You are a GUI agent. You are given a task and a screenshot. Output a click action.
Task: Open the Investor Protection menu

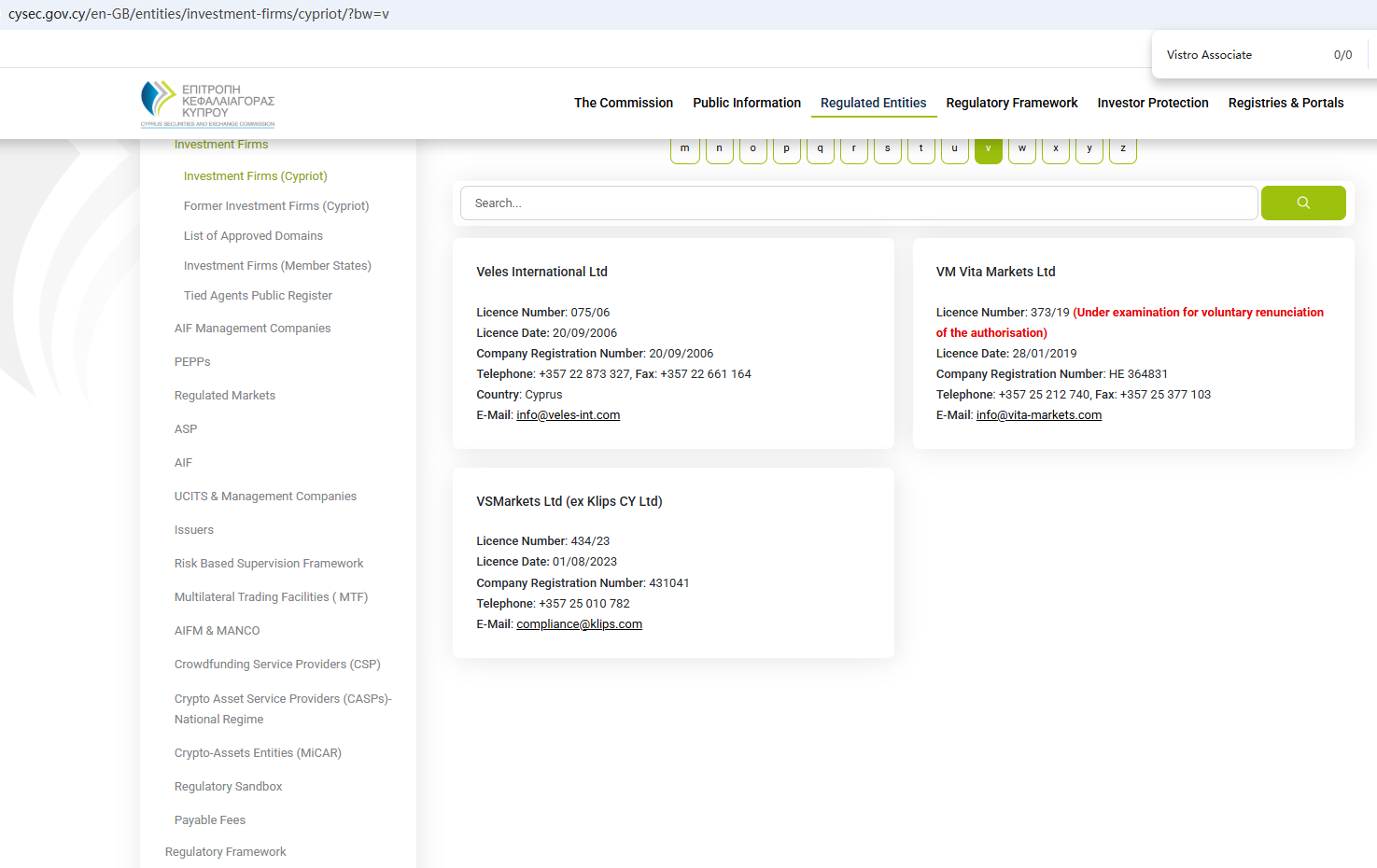1152,103
